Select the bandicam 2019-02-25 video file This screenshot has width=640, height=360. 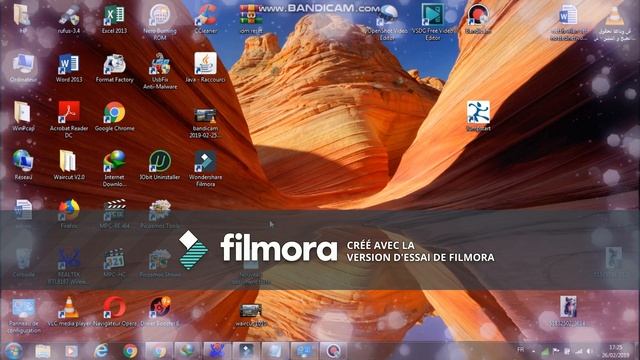[205, 122]
